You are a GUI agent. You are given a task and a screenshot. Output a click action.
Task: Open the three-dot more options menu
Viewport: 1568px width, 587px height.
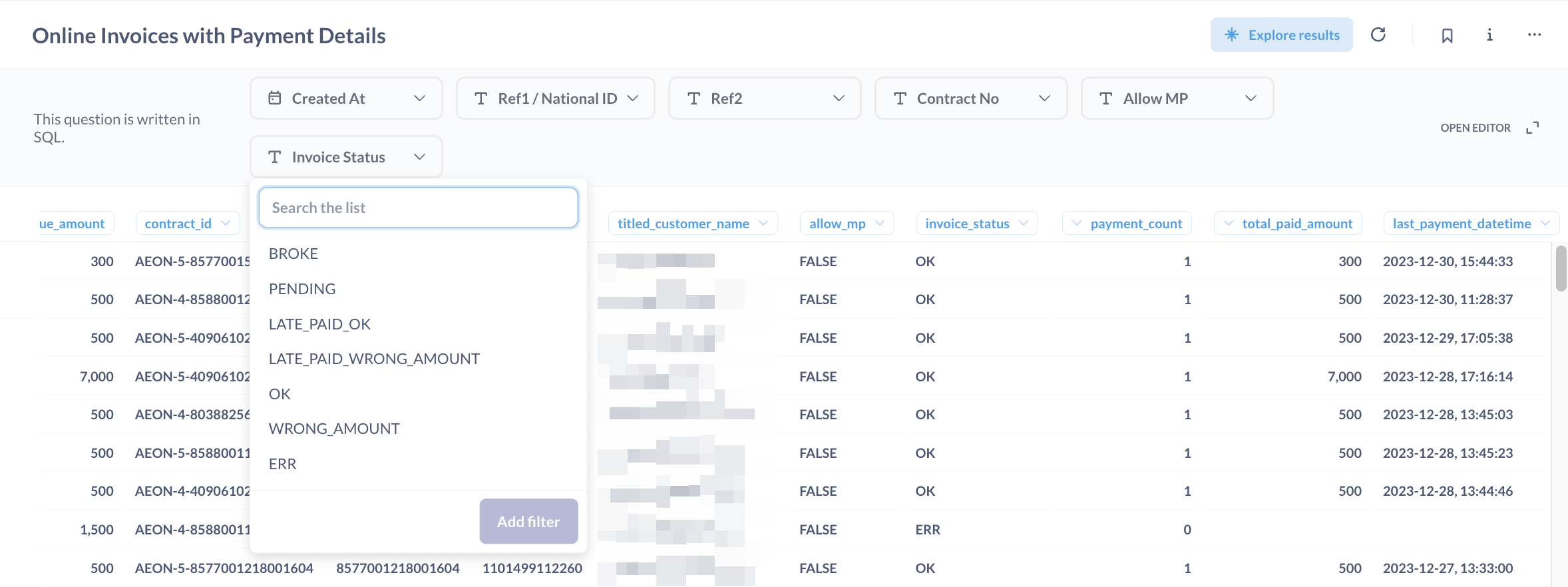pos(1534,35)
